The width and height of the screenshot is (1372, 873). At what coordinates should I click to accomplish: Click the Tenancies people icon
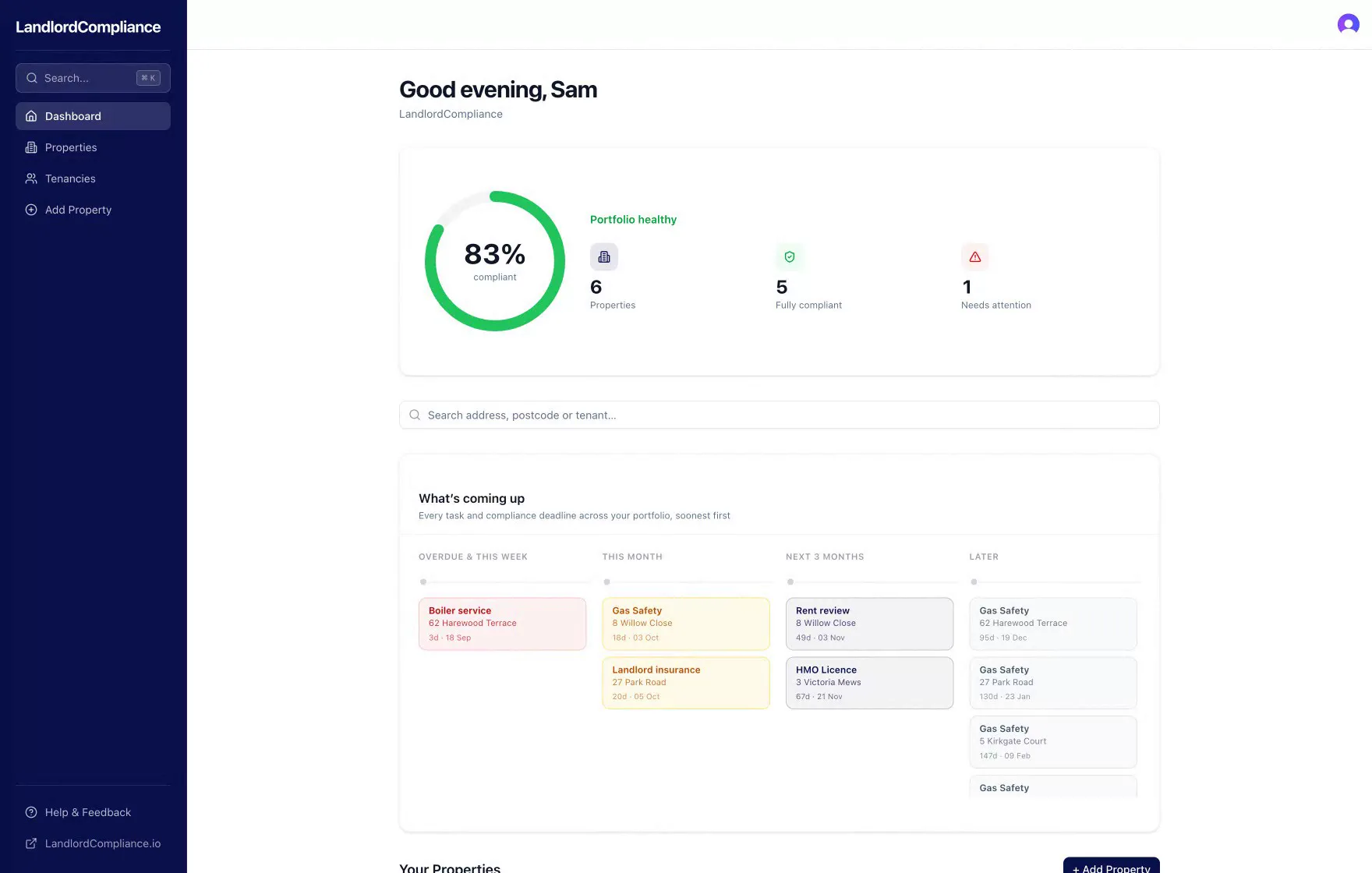click(x=31, y=178)
